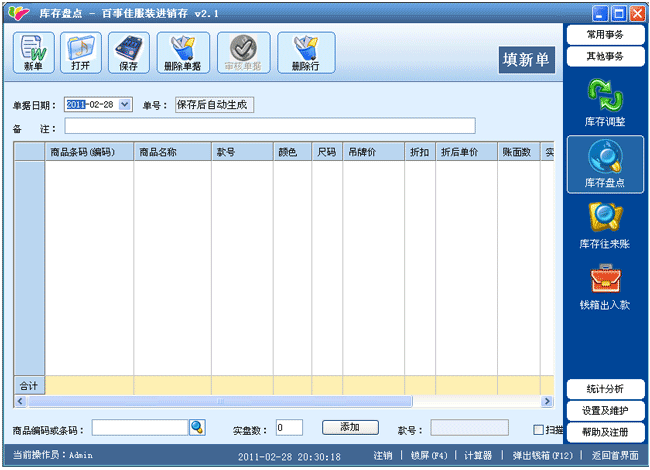Click the 商品编码或条码 input field

[140, 428]
